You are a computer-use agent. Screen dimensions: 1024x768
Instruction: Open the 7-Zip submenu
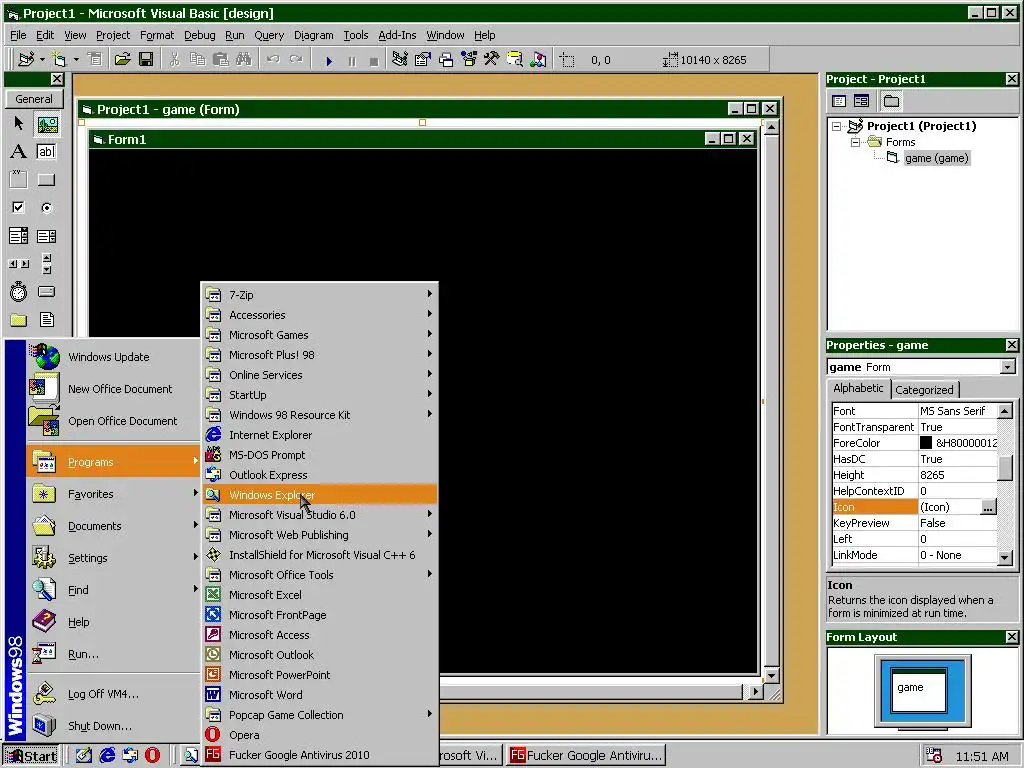(319, 295)
